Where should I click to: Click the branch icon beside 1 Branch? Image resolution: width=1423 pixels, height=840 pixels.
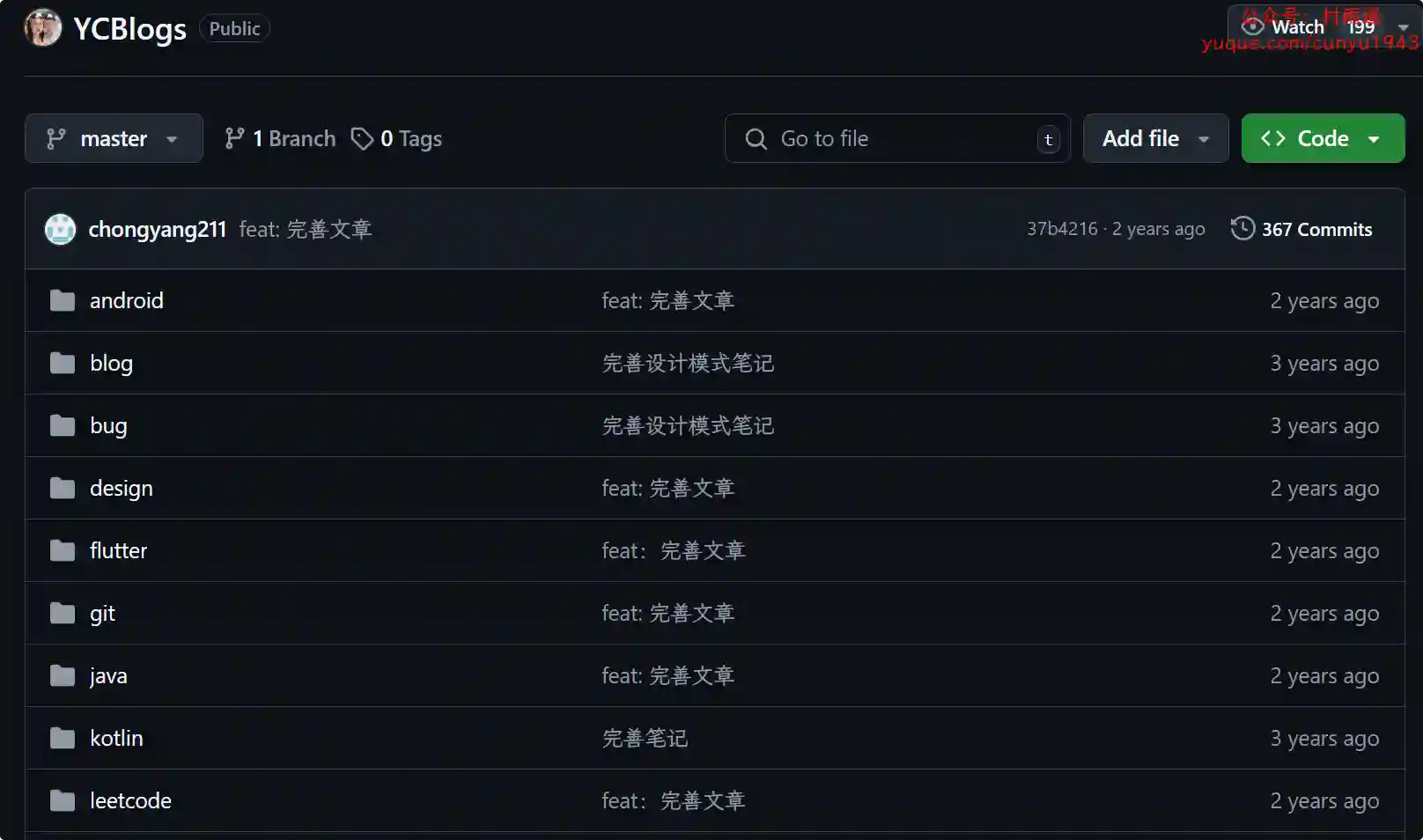234,138
